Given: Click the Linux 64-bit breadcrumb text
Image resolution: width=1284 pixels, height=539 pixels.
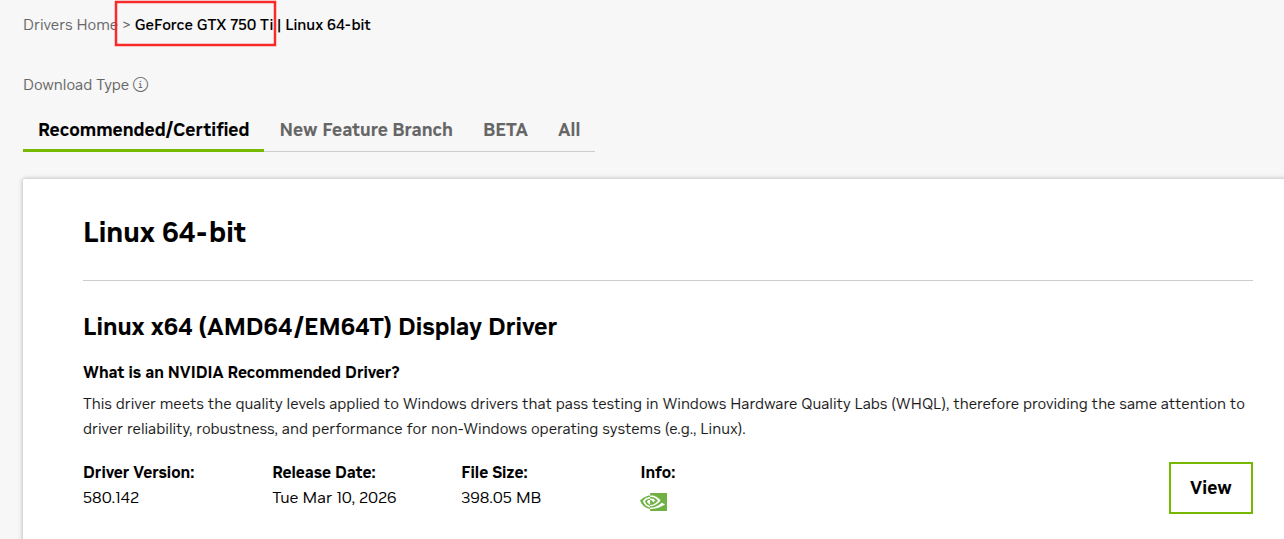Looking at the screenshot, I should 328,25.
